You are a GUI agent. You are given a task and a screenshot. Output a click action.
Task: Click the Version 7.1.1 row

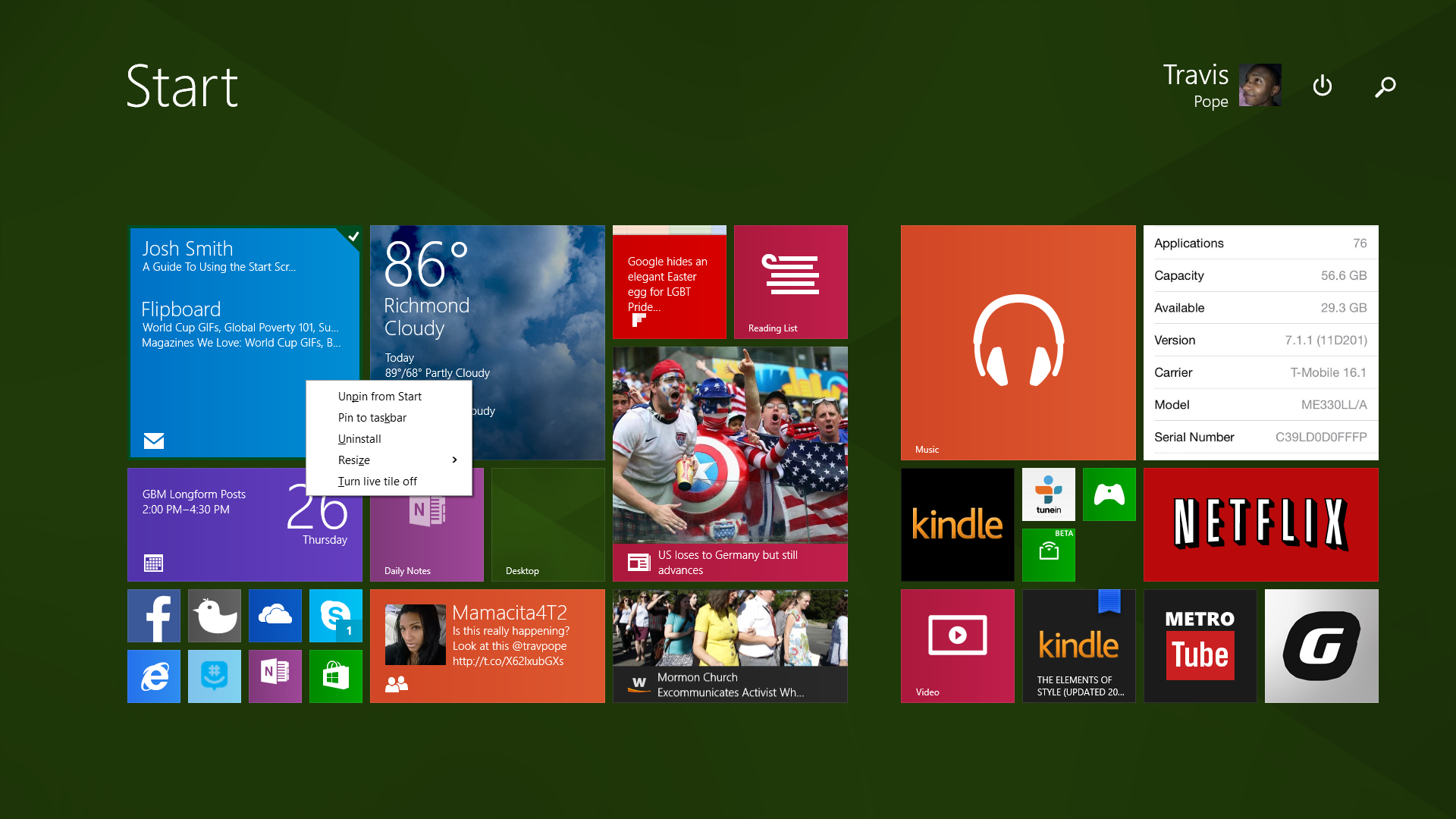tap(1260, 340)
